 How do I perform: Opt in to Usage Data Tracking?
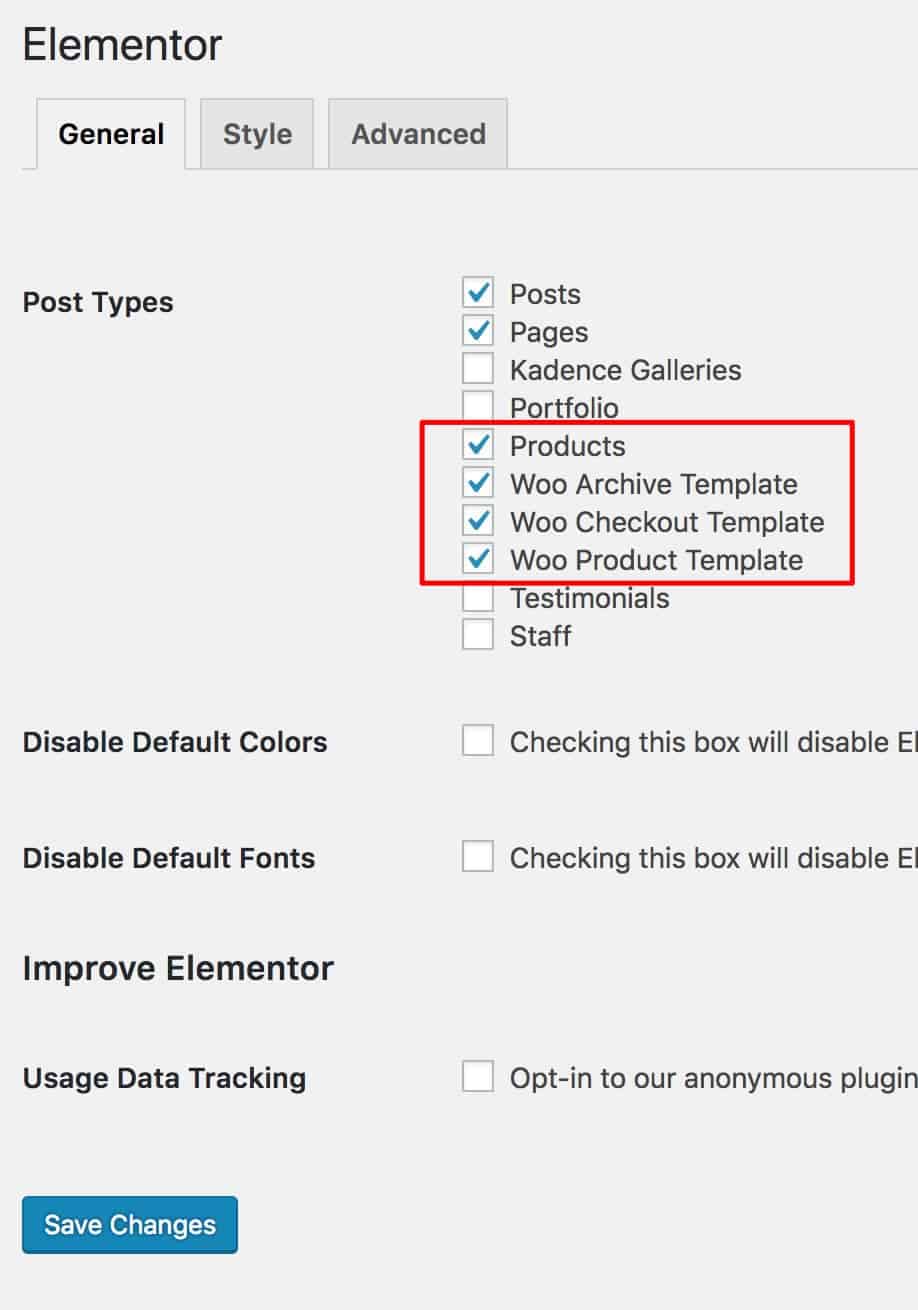[478, 1077]
